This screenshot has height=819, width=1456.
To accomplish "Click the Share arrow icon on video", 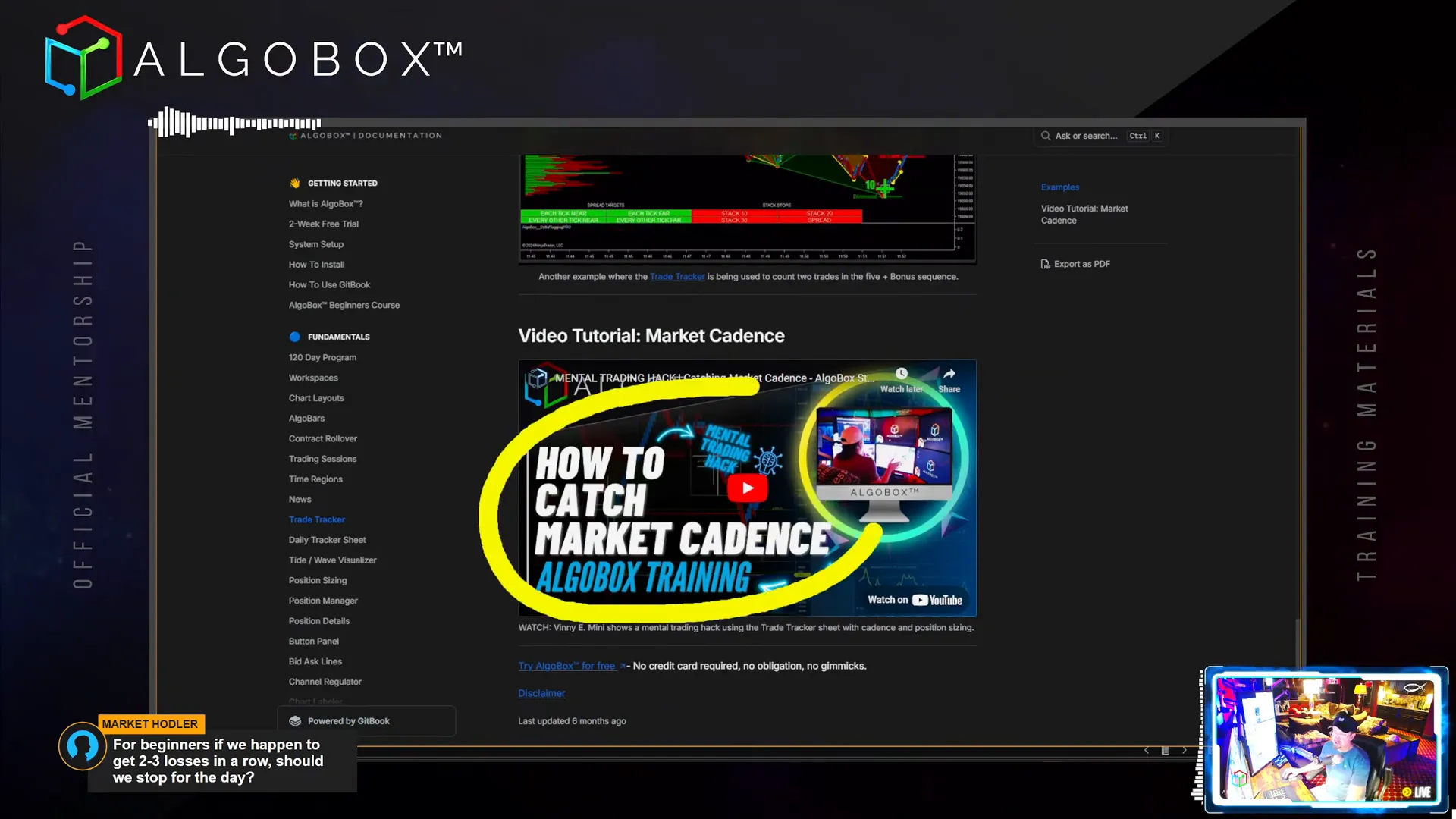I will click(949, 373).
